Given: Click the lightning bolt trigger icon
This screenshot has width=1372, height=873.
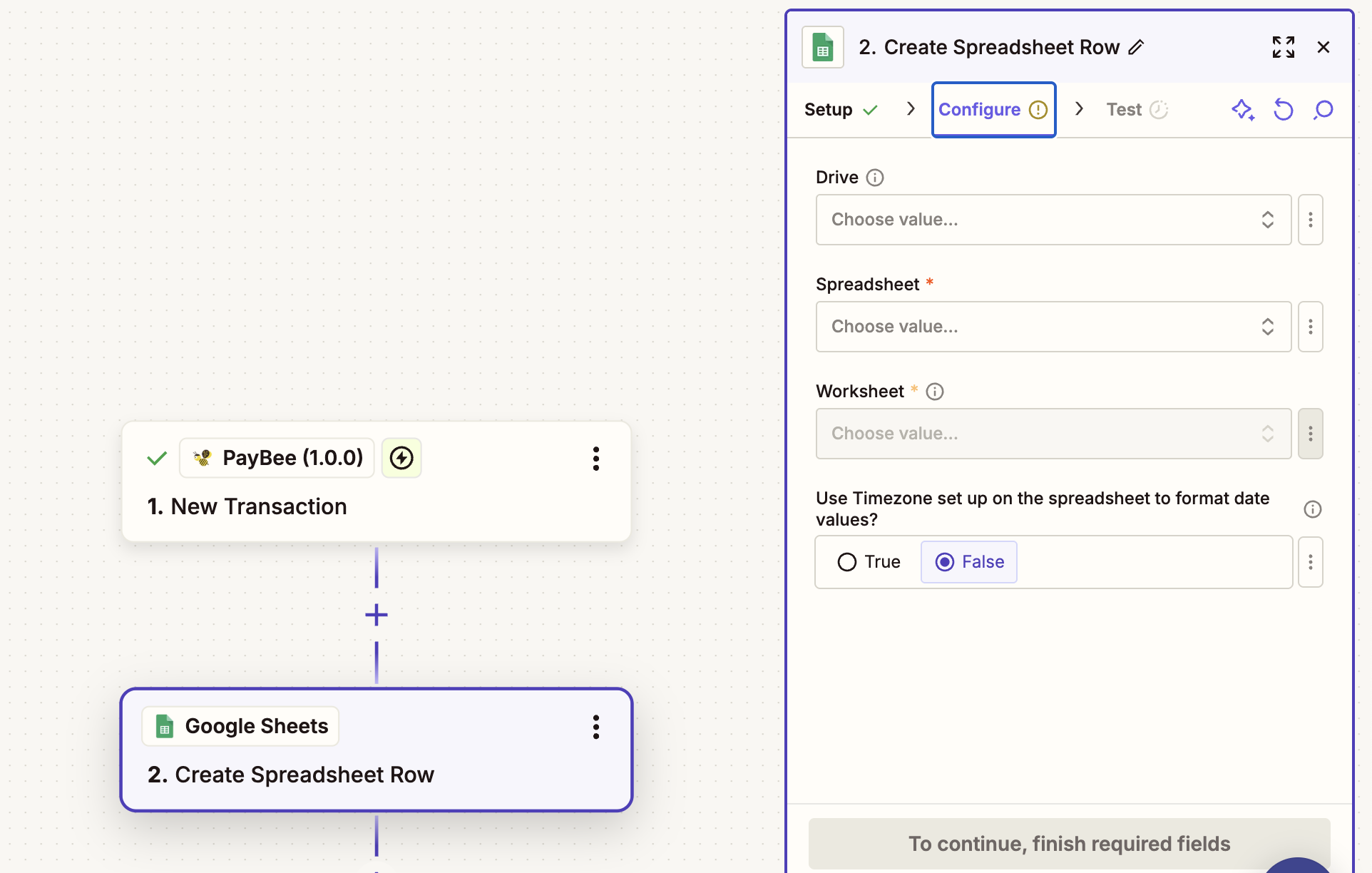Looking at the screenshot, I should (x=401, y=458).
